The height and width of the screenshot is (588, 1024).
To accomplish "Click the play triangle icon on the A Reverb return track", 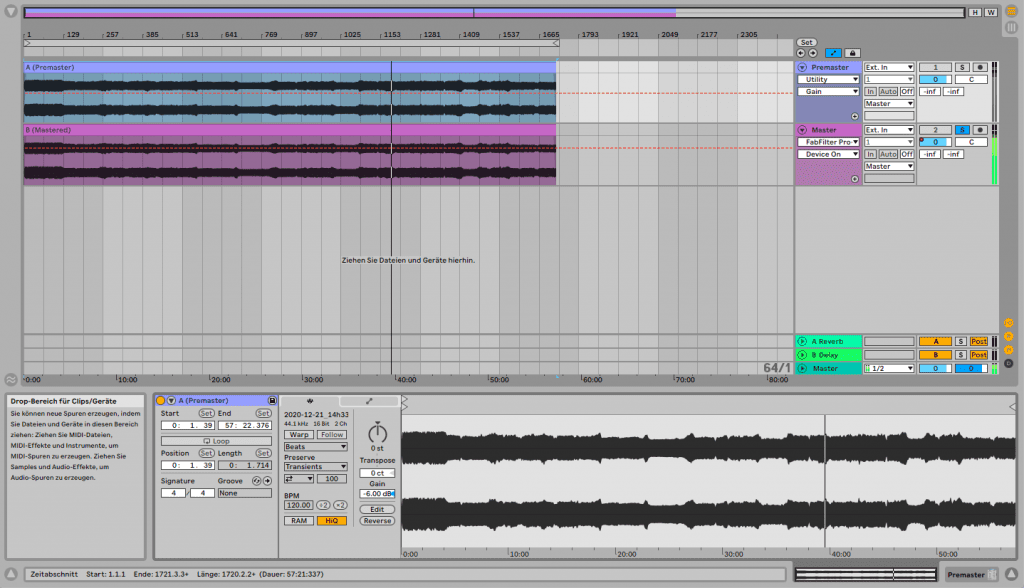I will 803,340.
